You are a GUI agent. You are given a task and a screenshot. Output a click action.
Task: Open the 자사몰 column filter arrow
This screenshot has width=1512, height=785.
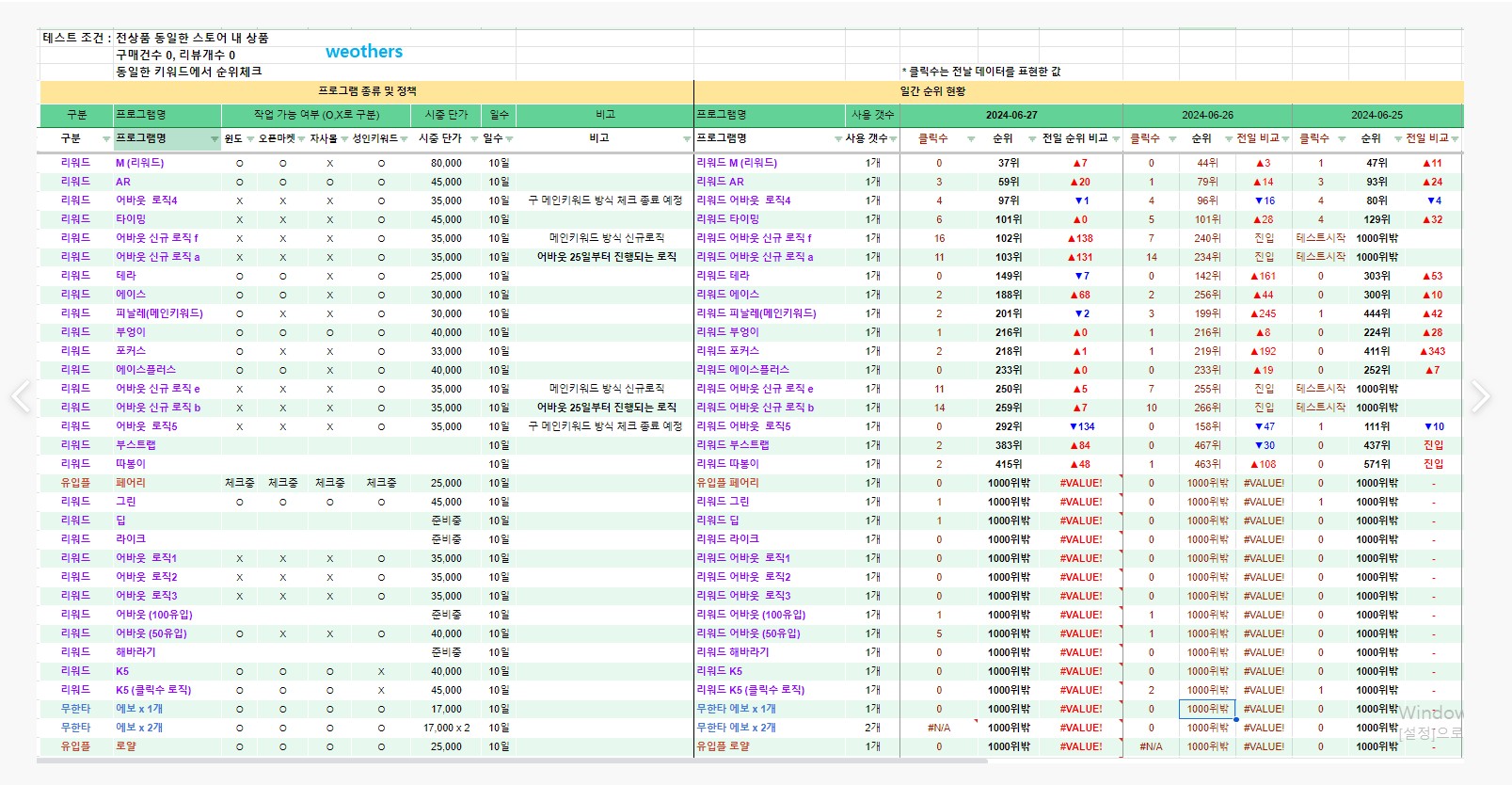coord(343,139)
